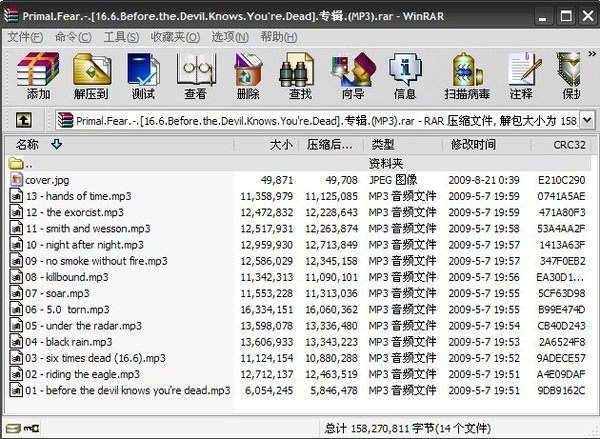
Task: Click file name 07 - soar.mp3
Action: pos(57,293)
